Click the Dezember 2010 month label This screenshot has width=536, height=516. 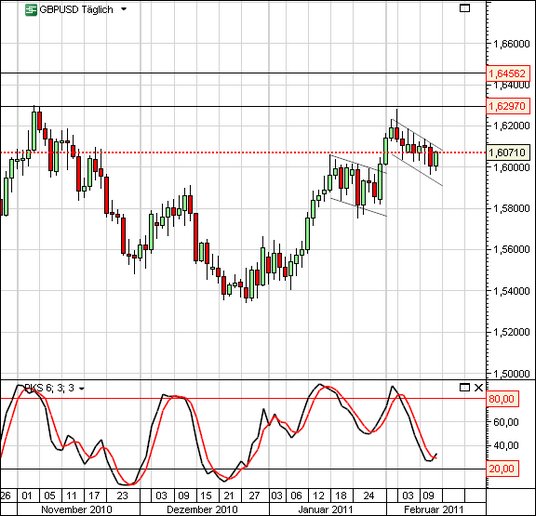click(x=203, y=510)
